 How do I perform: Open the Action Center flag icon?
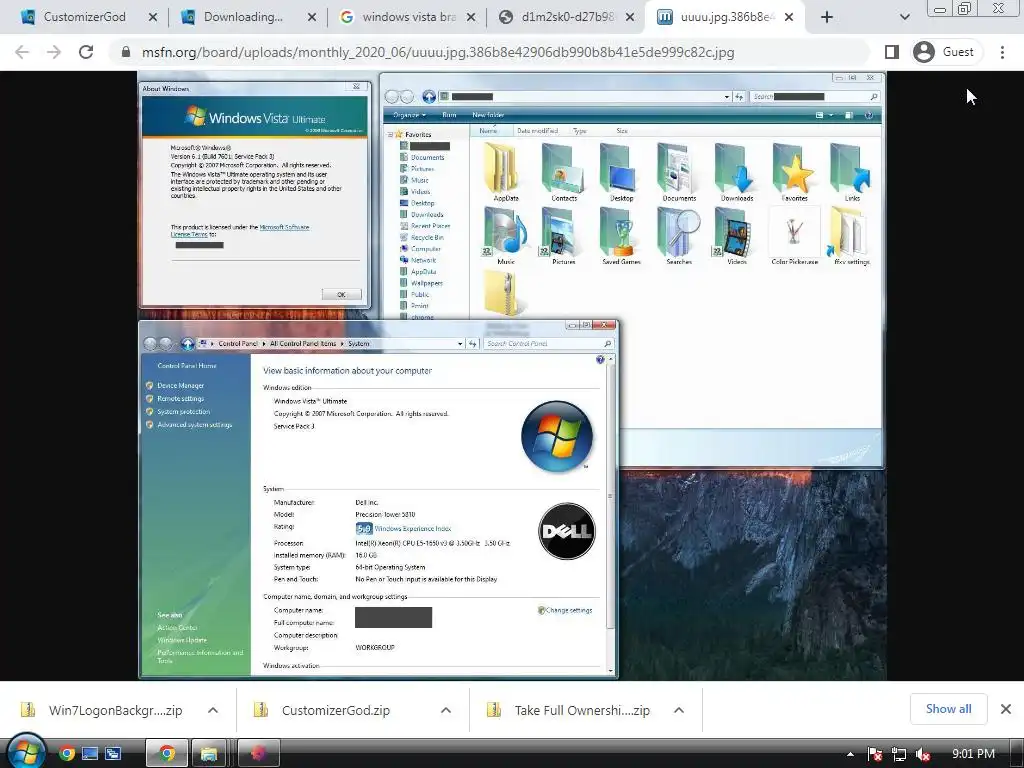875,754
